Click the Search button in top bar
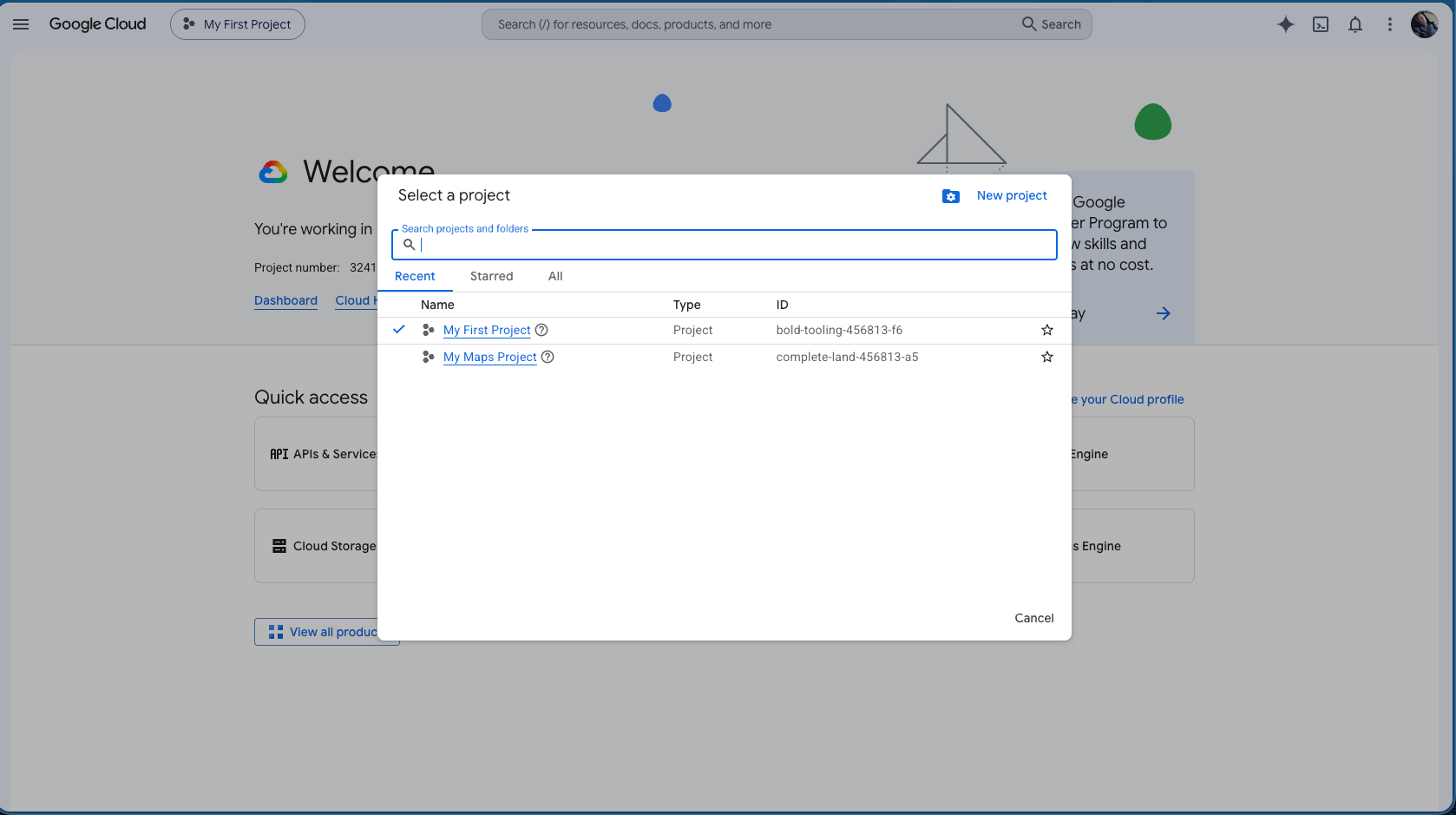 click(1052, 24)
